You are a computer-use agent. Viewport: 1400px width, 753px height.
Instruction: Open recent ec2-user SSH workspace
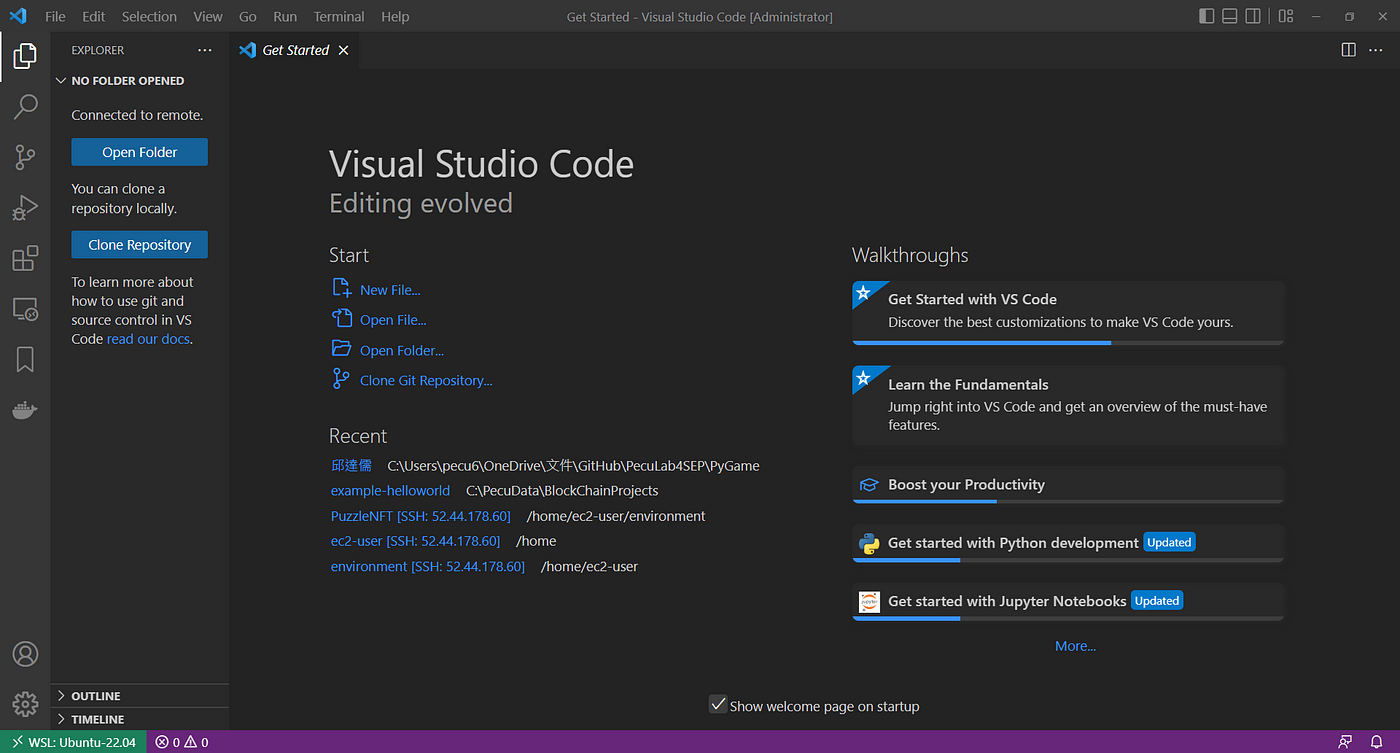[x=415, y=541]
